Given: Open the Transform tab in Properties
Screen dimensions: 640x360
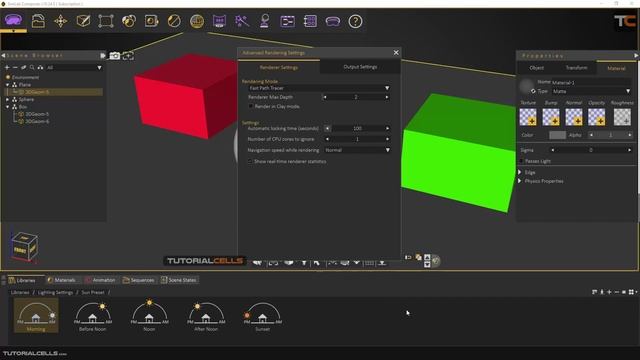Looking at the screenshot, I should (x=576, y=68).
